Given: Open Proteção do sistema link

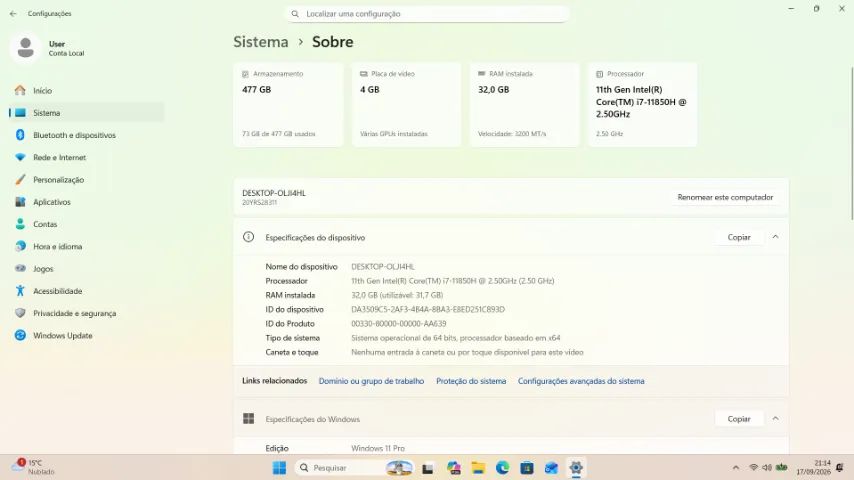Looking at the screenshot, I should 471,381.
